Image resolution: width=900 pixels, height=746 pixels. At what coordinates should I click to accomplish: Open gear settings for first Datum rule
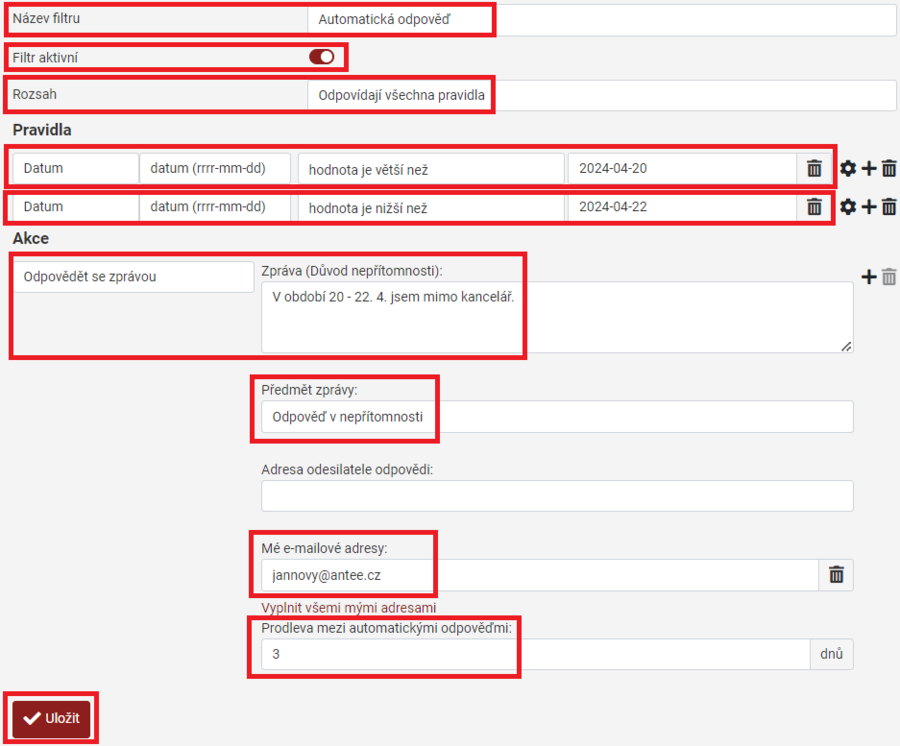click(x=848, y=169)
